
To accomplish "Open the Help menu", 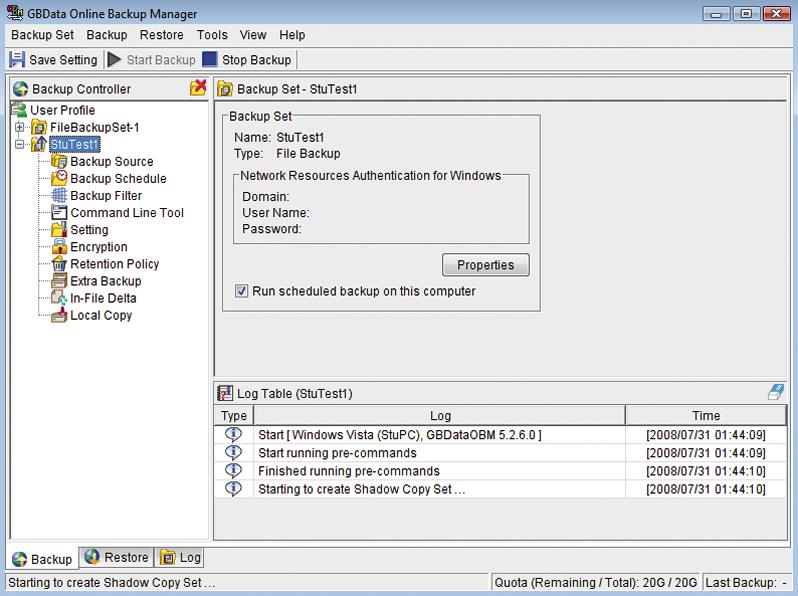I will point(292,35).
